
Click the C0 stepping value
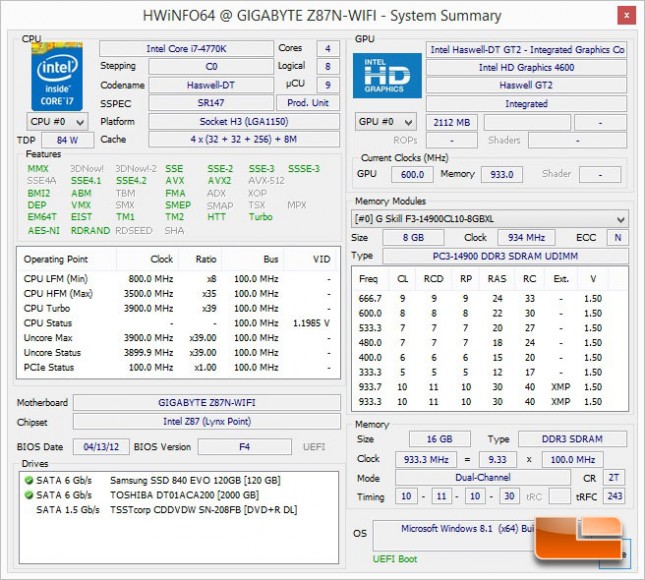point(211,67)
